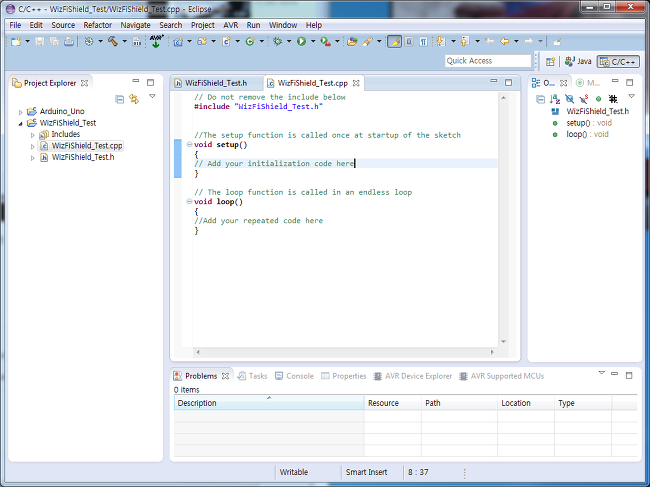Screen dimensions: 650x487
Task: Toggle Block Selection Mode button
Action: (409, 41)
